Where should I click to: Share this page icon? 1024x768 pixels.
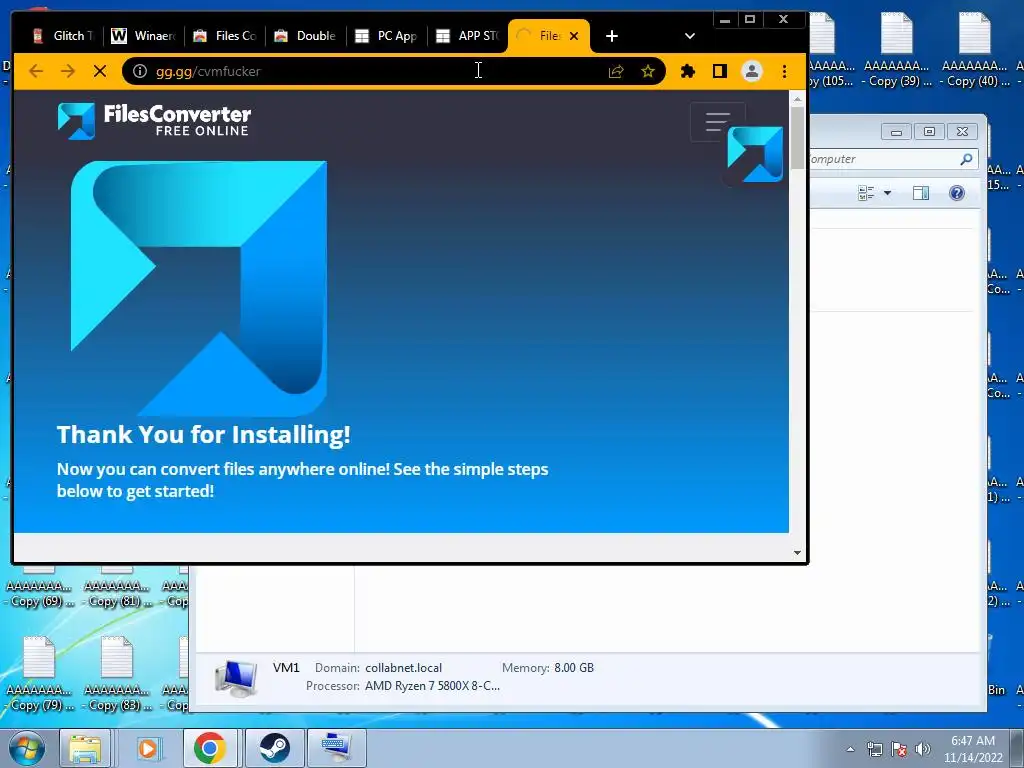click(x=616, y=71)
